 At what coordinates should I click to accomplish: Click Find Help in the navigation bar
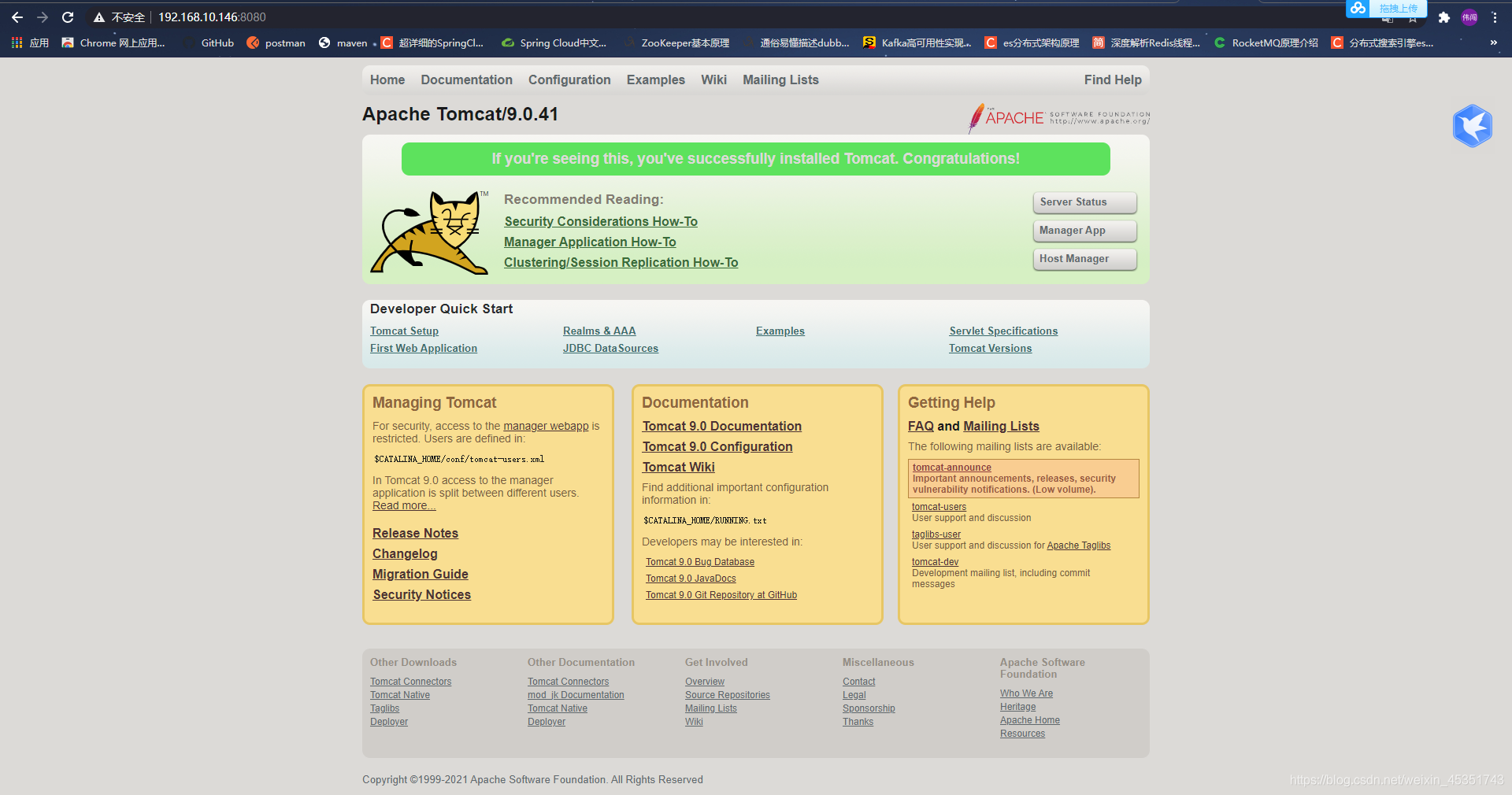click(x=1113, y=79)
